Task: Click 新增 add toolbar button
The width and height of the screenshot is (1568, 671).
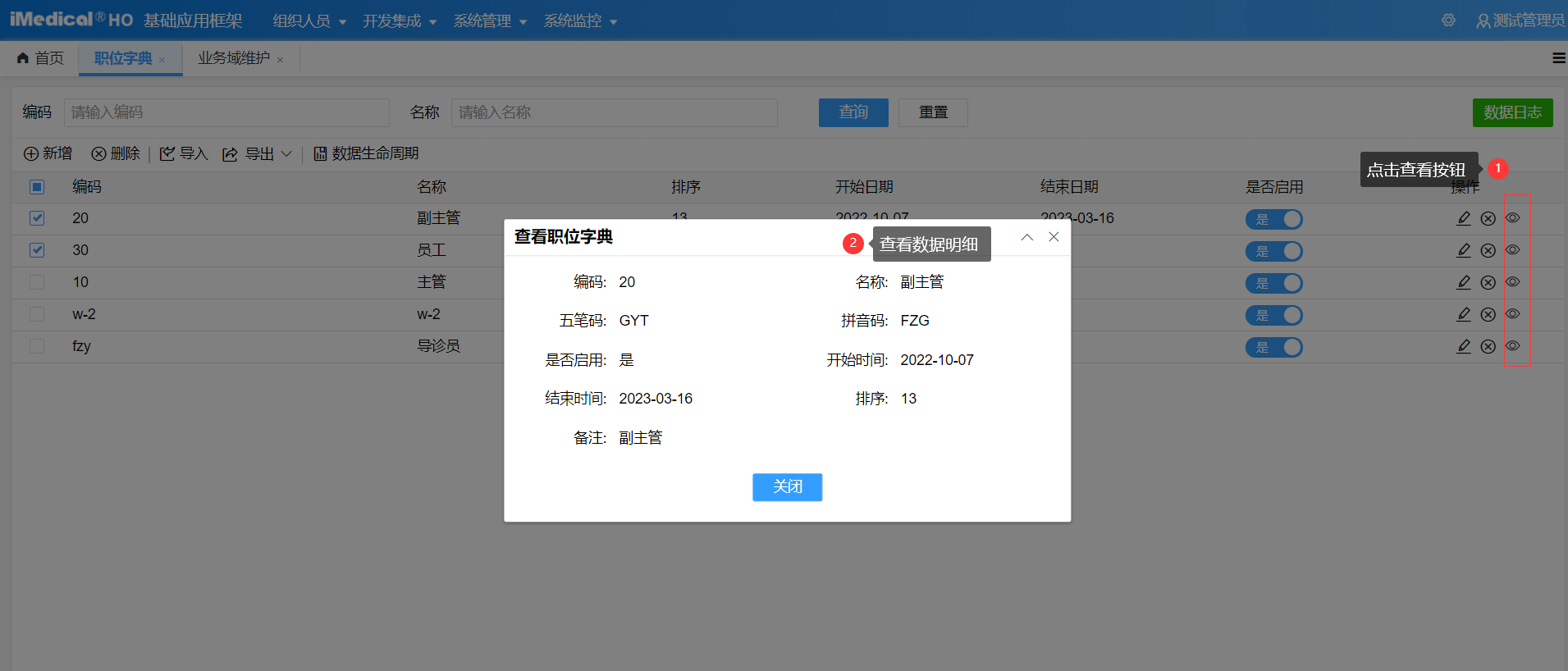Action: tap(48, 153)
